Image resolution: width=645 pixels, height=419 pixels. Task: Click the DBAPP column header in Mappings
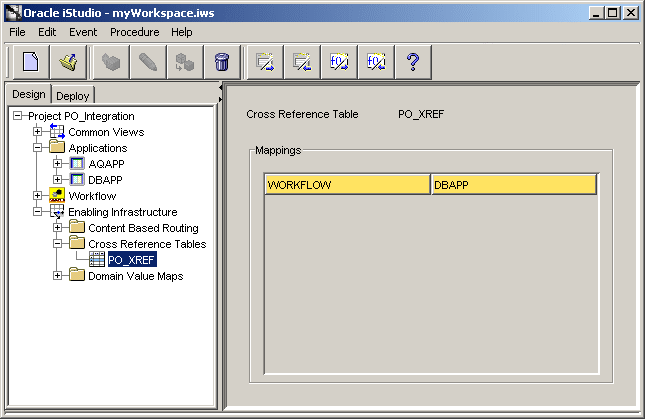click(514, 185)
